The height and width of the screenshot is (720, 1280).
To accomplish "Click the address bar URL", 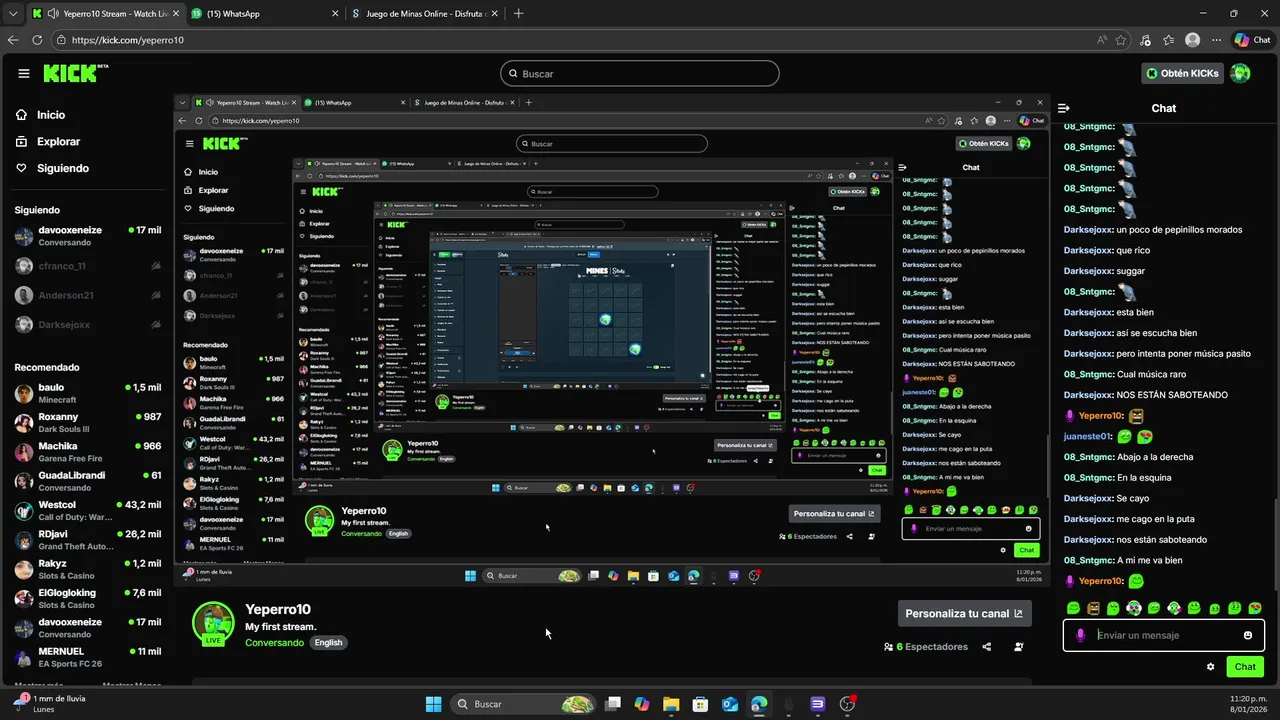I will pos(128,40).
